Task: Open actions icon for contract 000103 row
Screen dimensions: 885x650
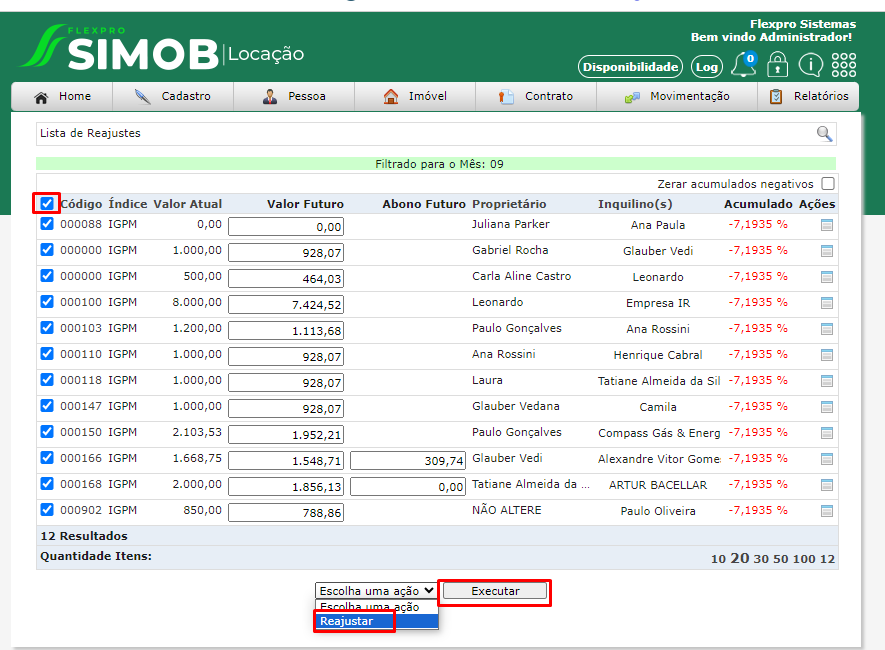Action: (x=827, y=329)
